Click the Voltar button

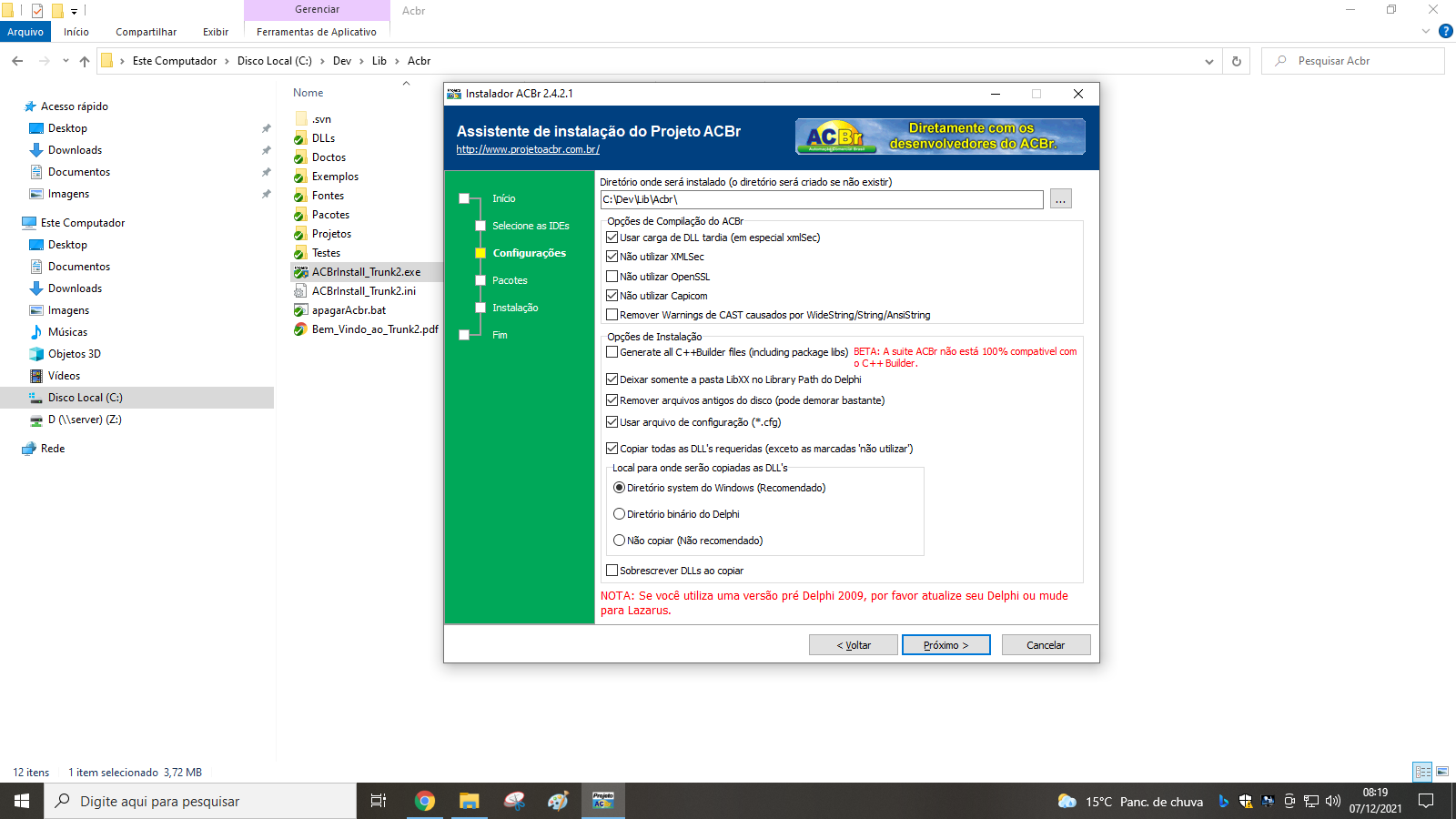coord(854,645)
